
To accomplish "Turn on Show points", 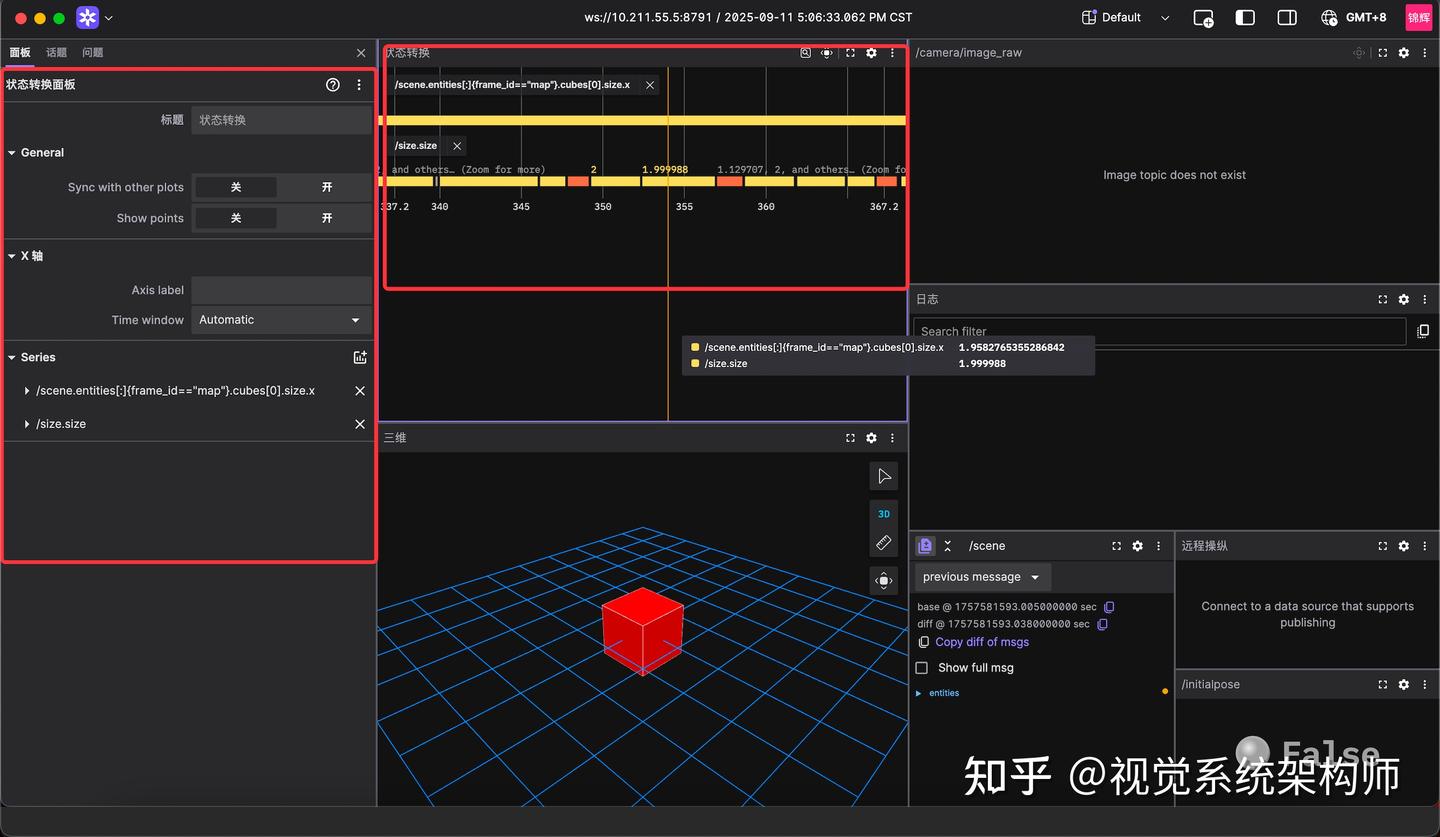I will click(x=325, y=218).
